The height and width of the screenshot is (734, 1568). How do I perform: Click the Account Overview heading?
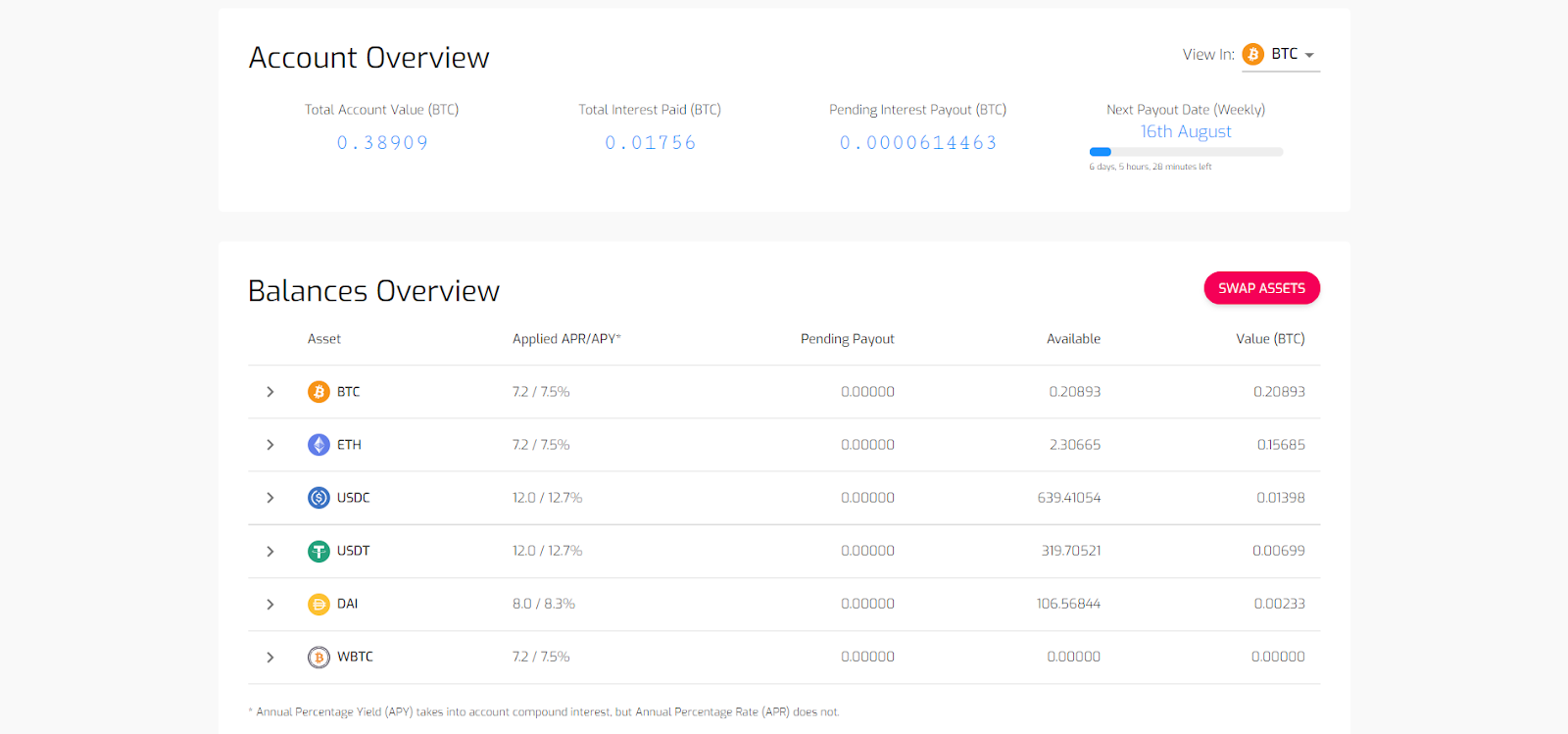tap(368, 58)
